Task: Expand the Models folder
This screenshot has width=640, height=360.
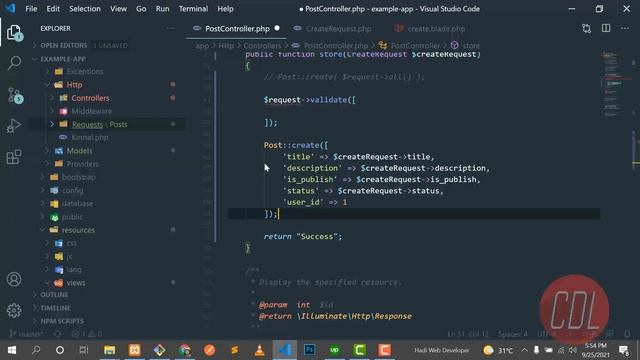Action: point(79,151)
